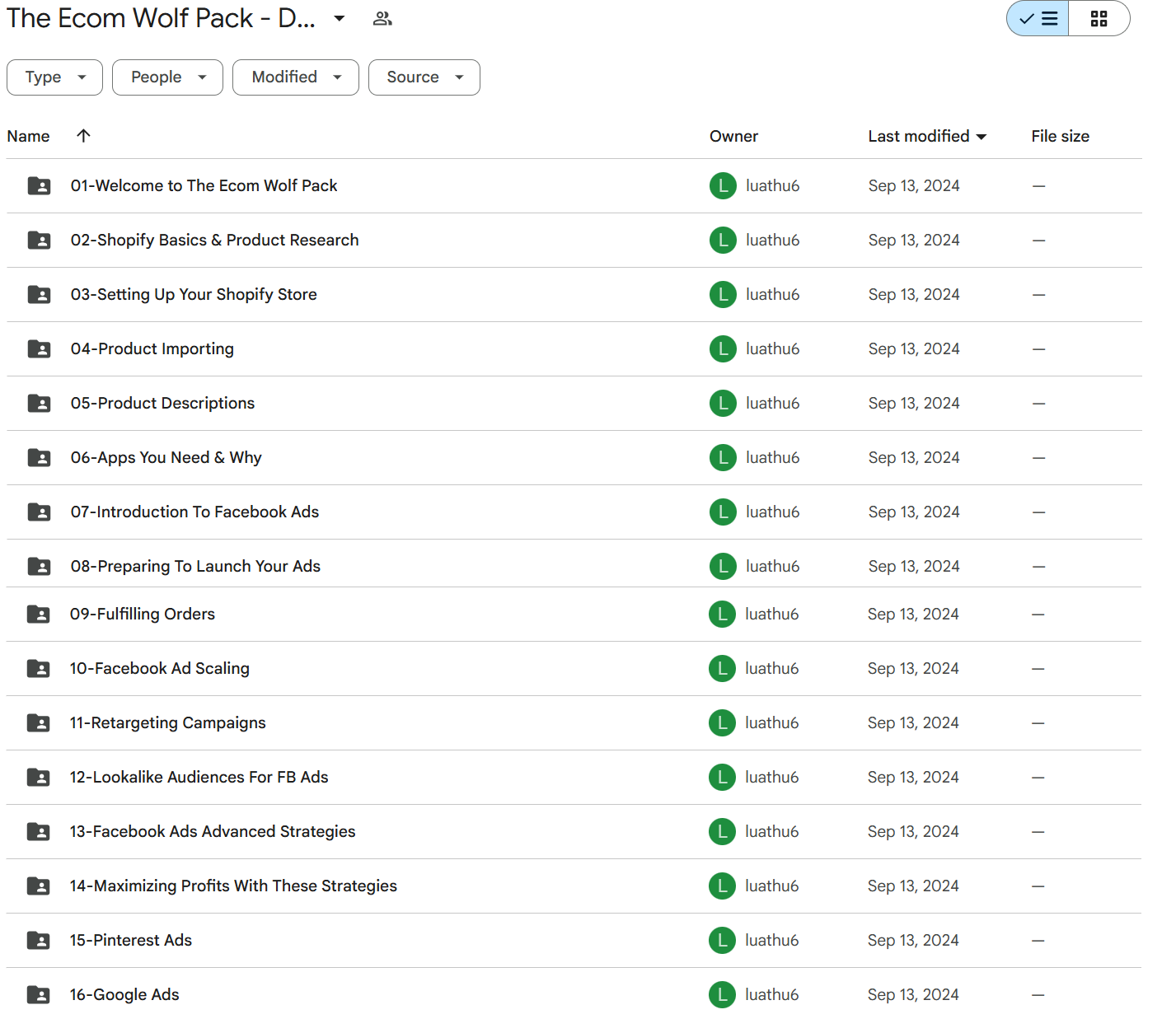Click folder icon for 11-Retargeting Campaigns
Image resolution: width=1176 pixels, height=1019 pixels.
[x=38, y=722]
